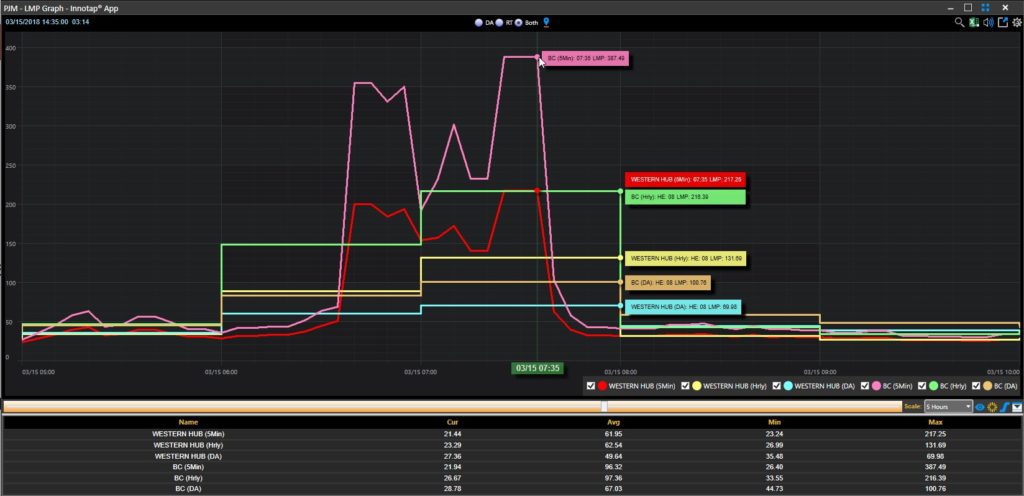Click the Name column header
This screenshot has width=1024, height=496.
point(189,422)
